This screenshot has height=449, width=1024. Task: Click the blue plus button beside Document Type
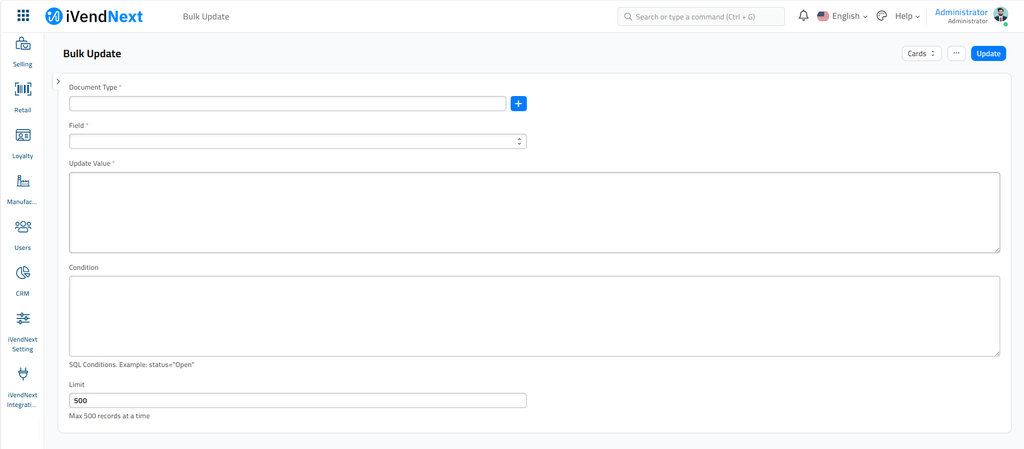pyautogui.click(x=518, y=104)
